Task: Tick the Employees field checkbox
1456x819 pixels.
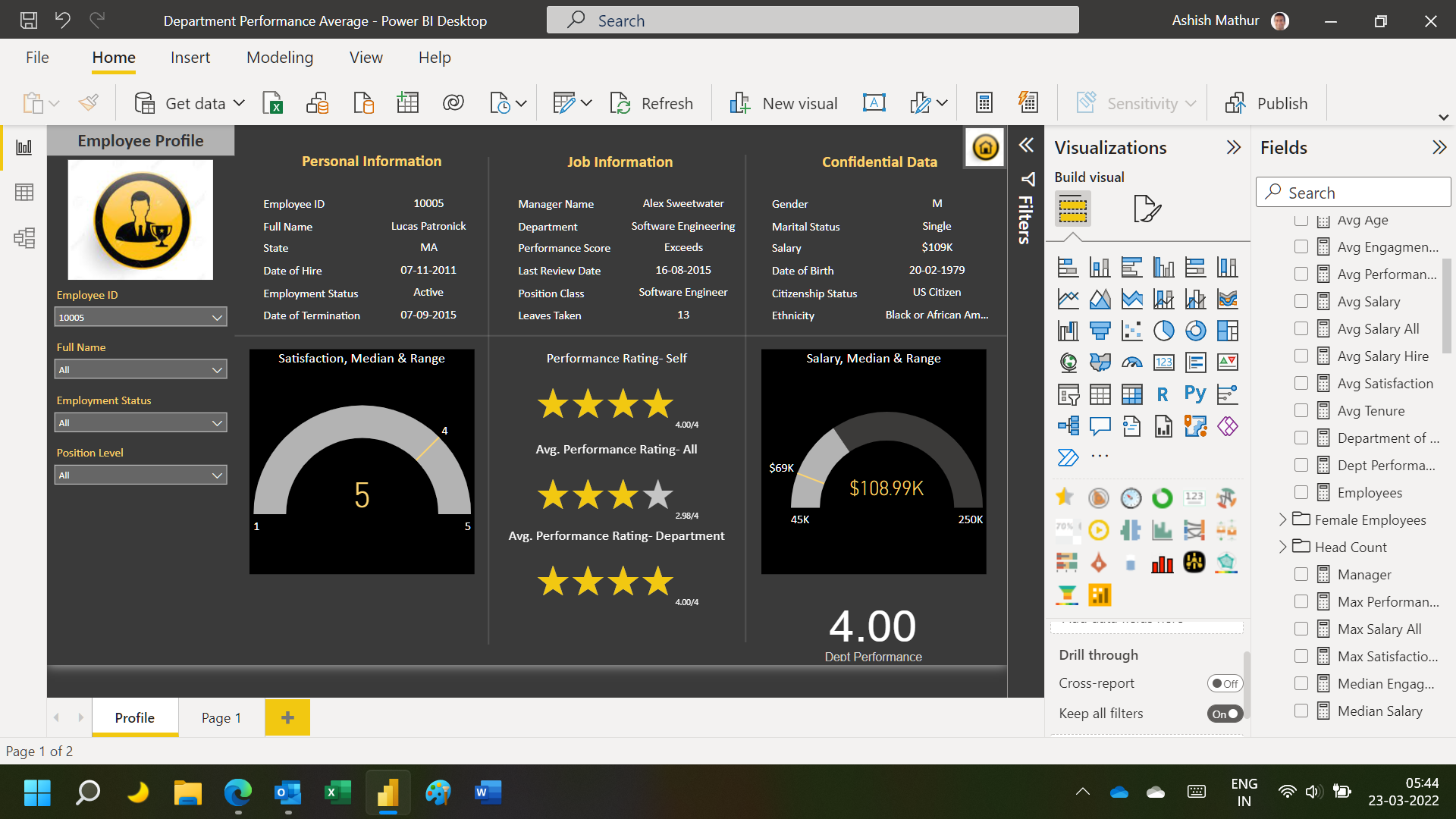Action: (x=1301, y=493)
